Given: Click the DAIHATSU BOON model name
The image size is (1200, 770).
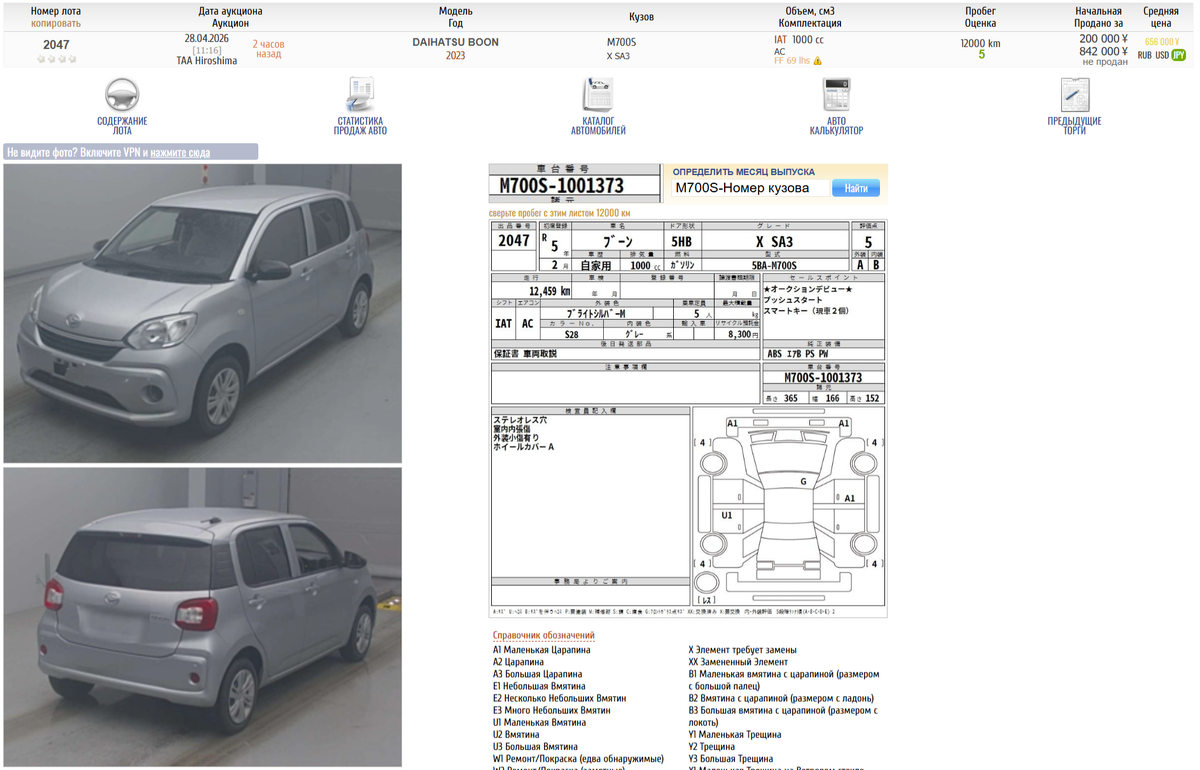Looking at the screenshot, I should coord(455,43).
